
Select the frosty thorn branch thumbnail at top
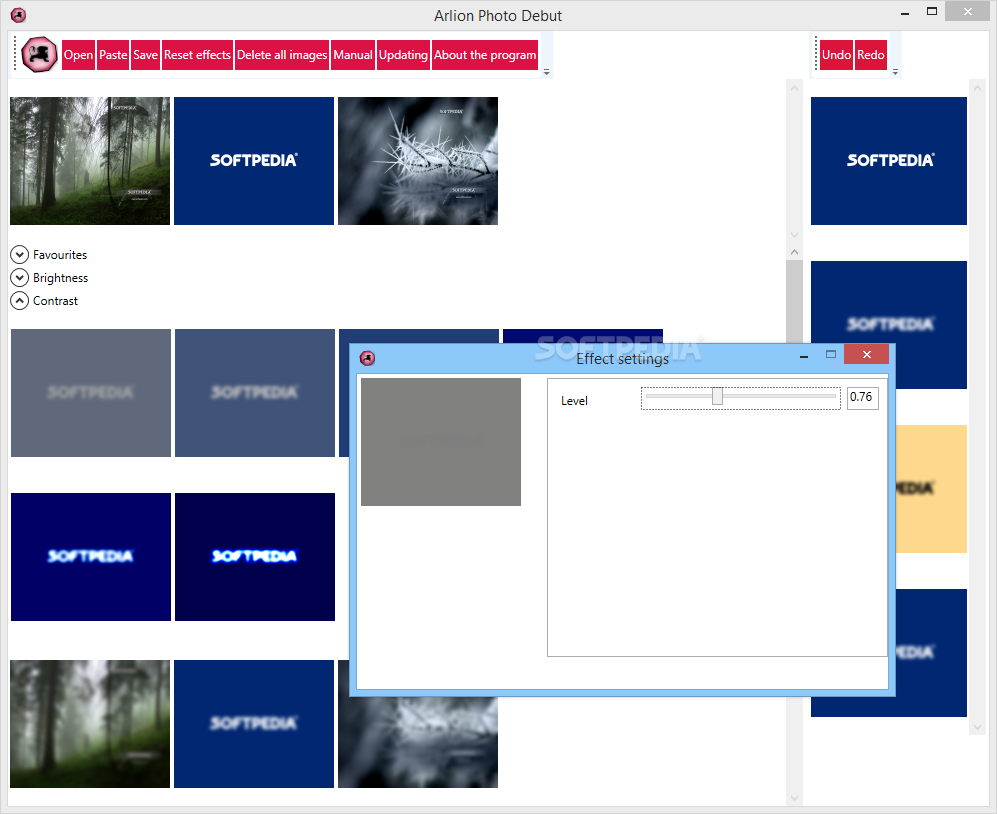click(418, 161)
